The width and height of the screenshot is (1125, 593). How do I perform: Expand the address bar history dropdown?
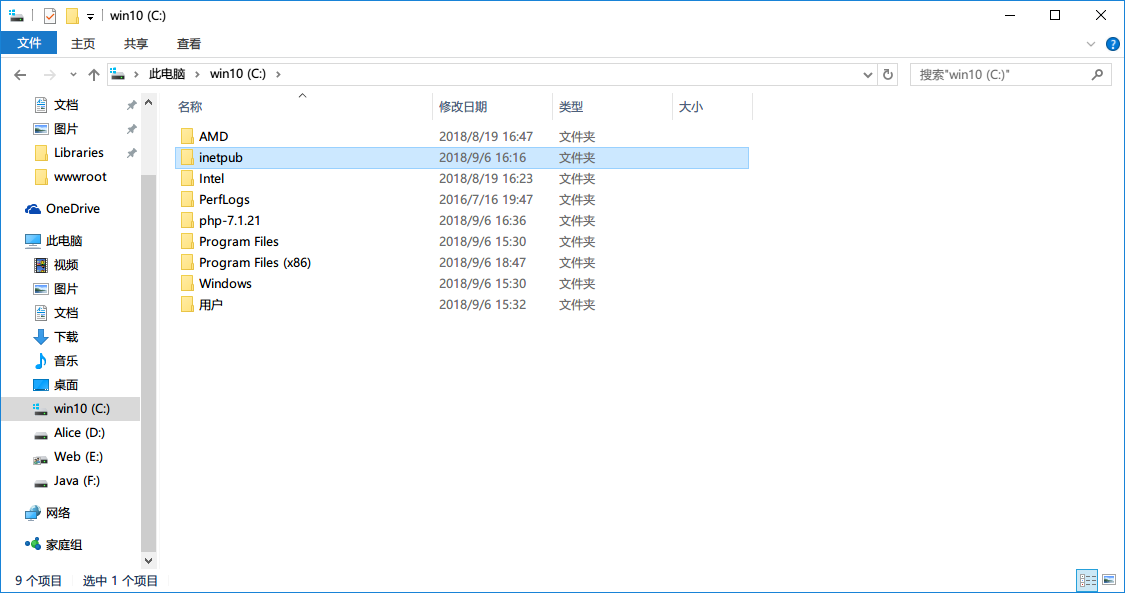point(867,73)
